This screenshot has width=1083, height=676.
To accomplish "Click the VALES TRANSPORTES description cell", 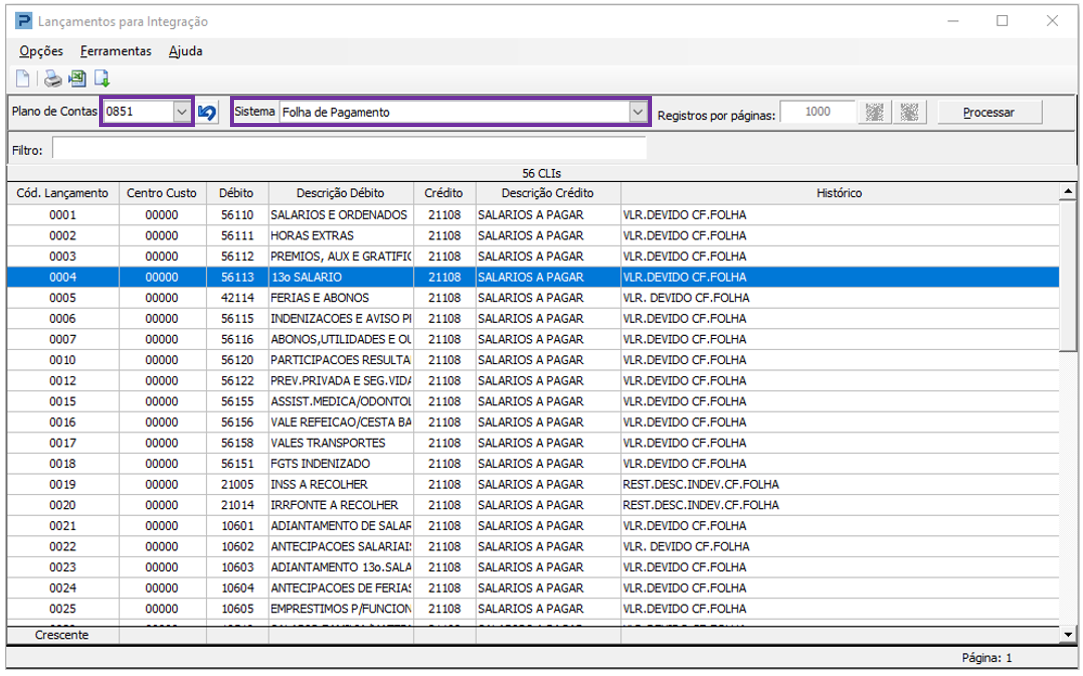I will [x=341, y=443].
